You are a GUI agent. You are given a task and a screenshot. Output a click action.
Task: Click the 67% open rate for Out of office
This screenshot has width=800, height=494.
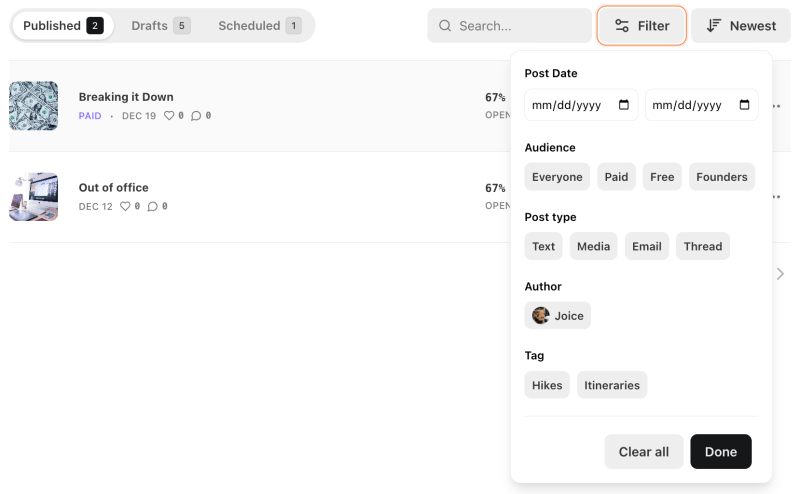[495, 188]
